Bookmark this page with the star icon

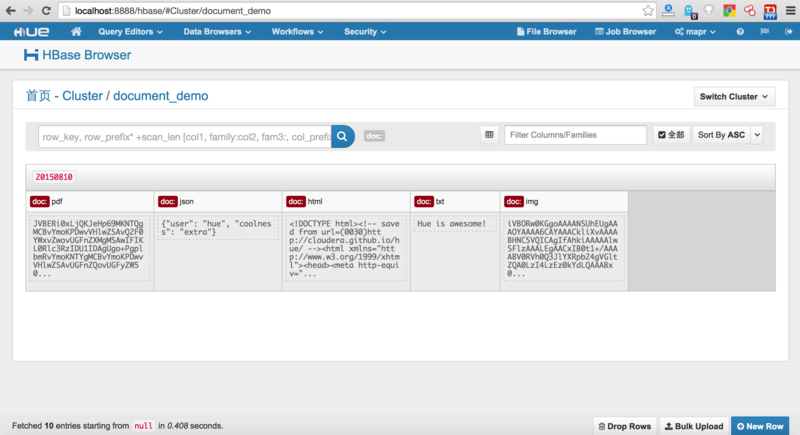tap(649, 10)
